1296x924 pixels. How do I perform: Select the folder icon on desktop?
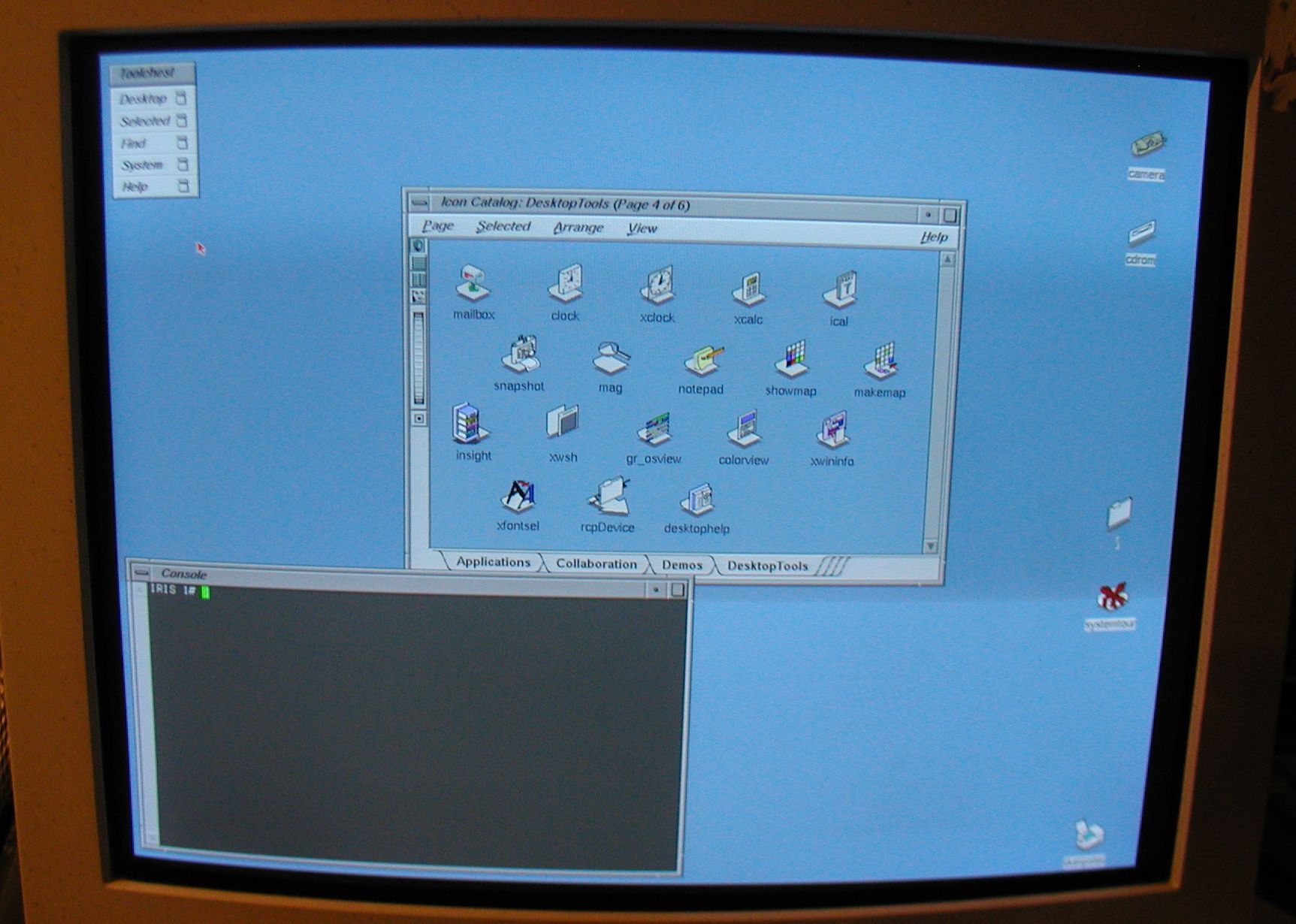click(1119, 513)
